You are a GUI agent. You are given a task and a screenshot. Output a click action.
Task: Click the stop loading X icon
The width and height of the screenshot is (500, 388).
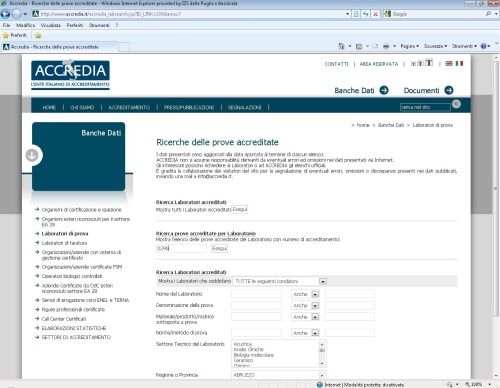(375, 14)
